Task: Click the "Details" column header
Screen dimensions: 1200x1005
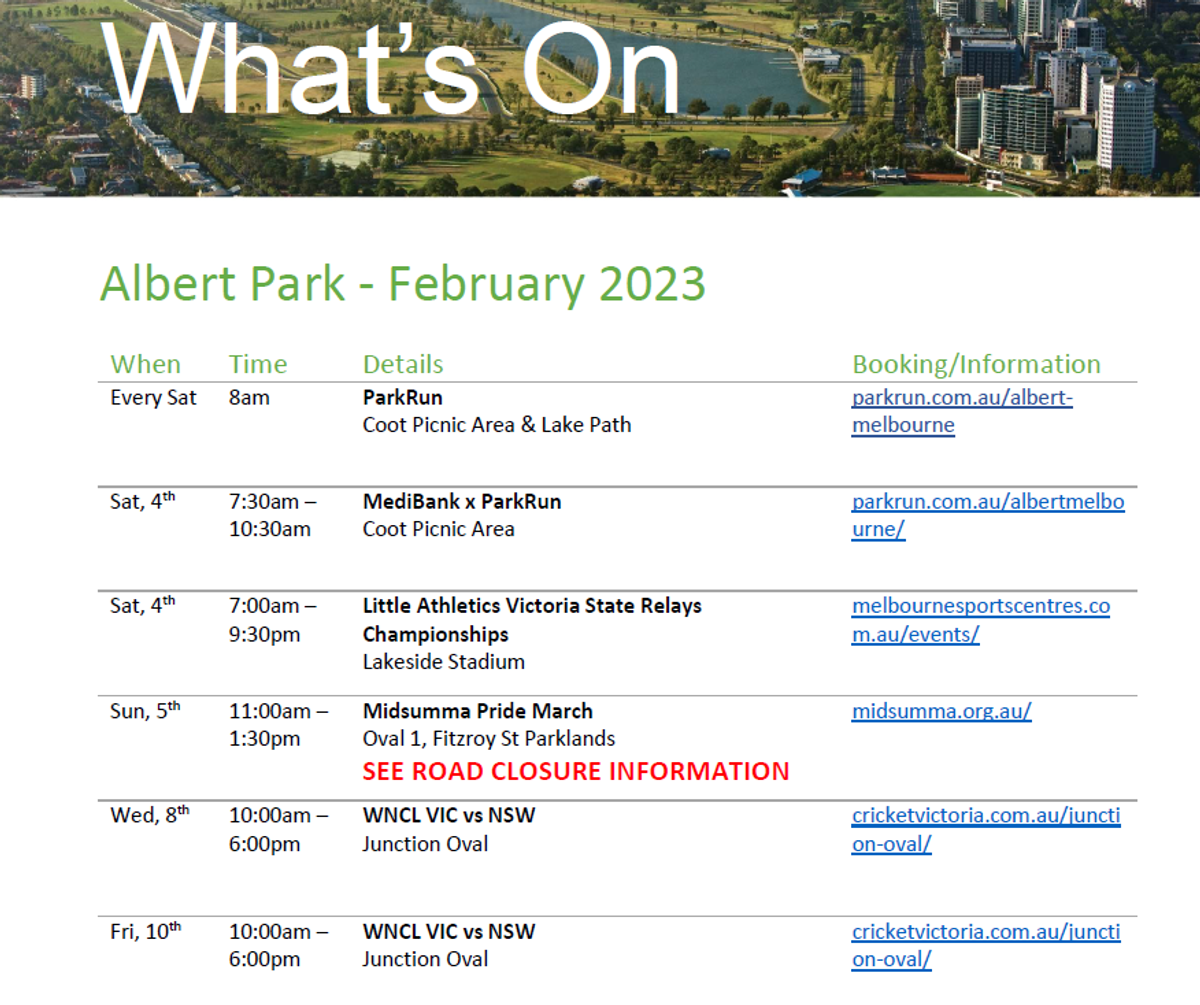Action: pos(403,364)
